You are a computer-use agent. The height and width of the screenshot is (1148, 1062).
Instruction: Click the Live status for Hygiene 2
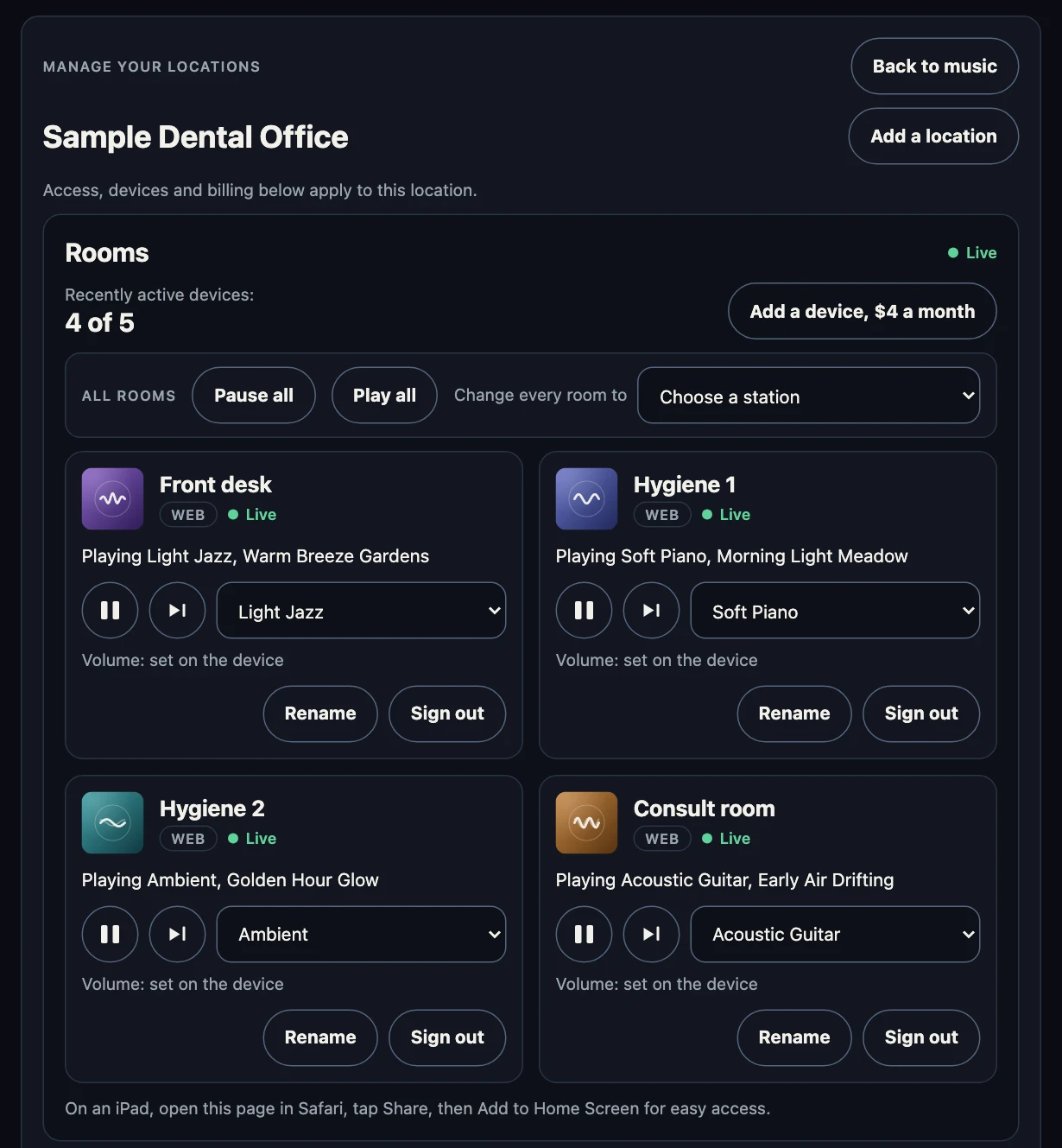point(252,839)
